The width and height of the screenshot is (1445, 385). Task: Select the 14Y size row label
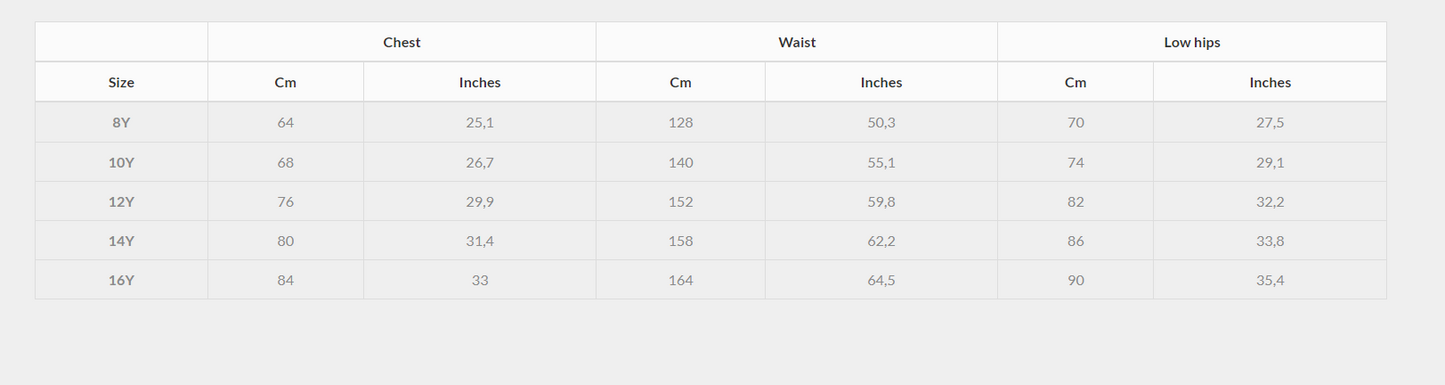click(x=121, y=241)
